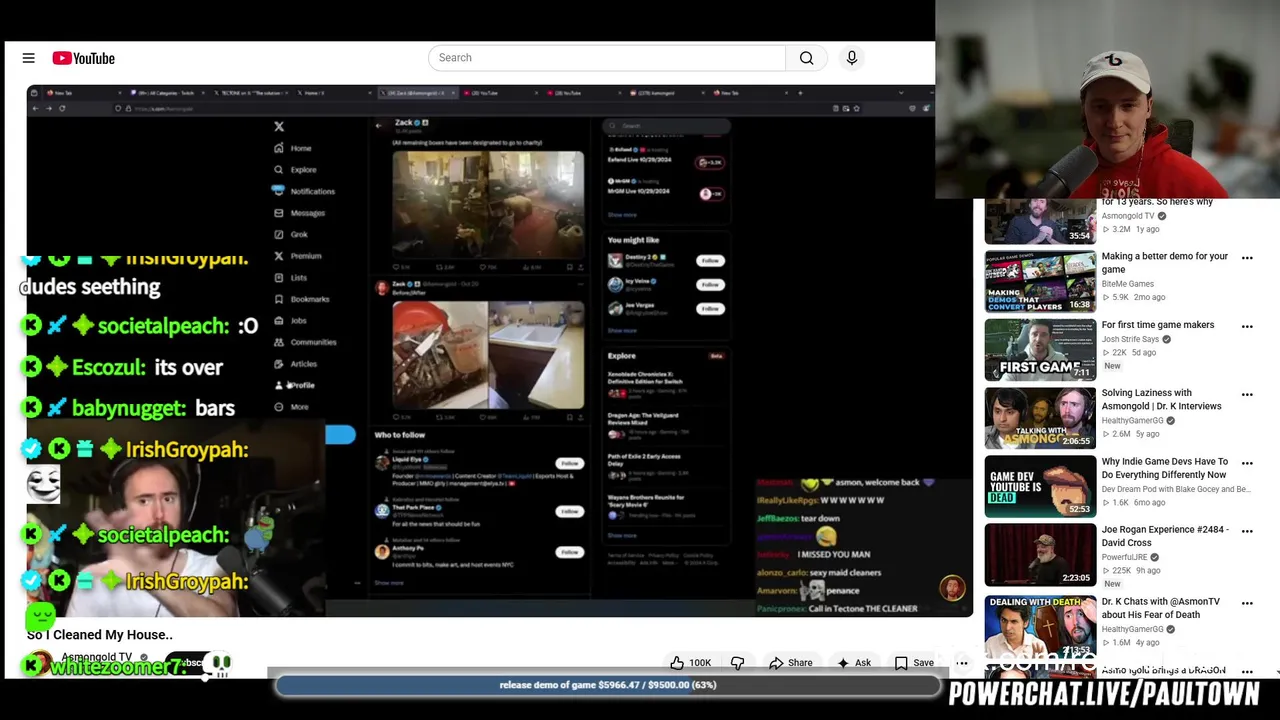Screen dimensions: 1280x720
Task: Open the Ask button below video
Action: click(853, 662)
